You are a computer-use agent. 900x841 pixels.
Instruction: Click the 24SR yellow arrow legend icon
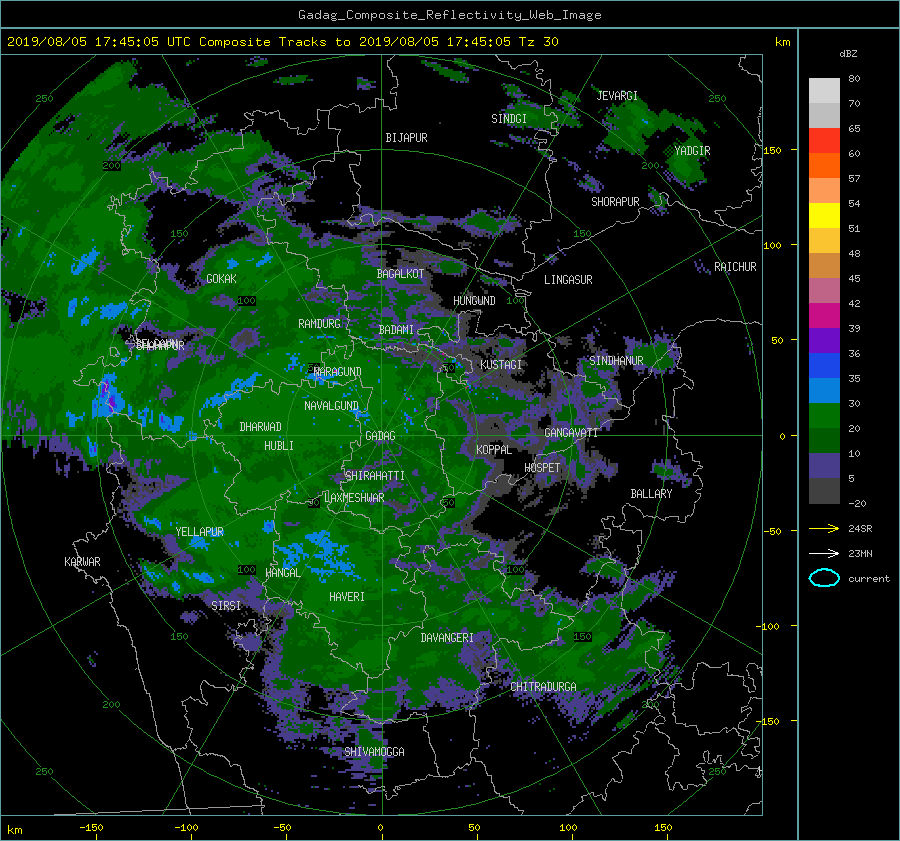point(824,528)
